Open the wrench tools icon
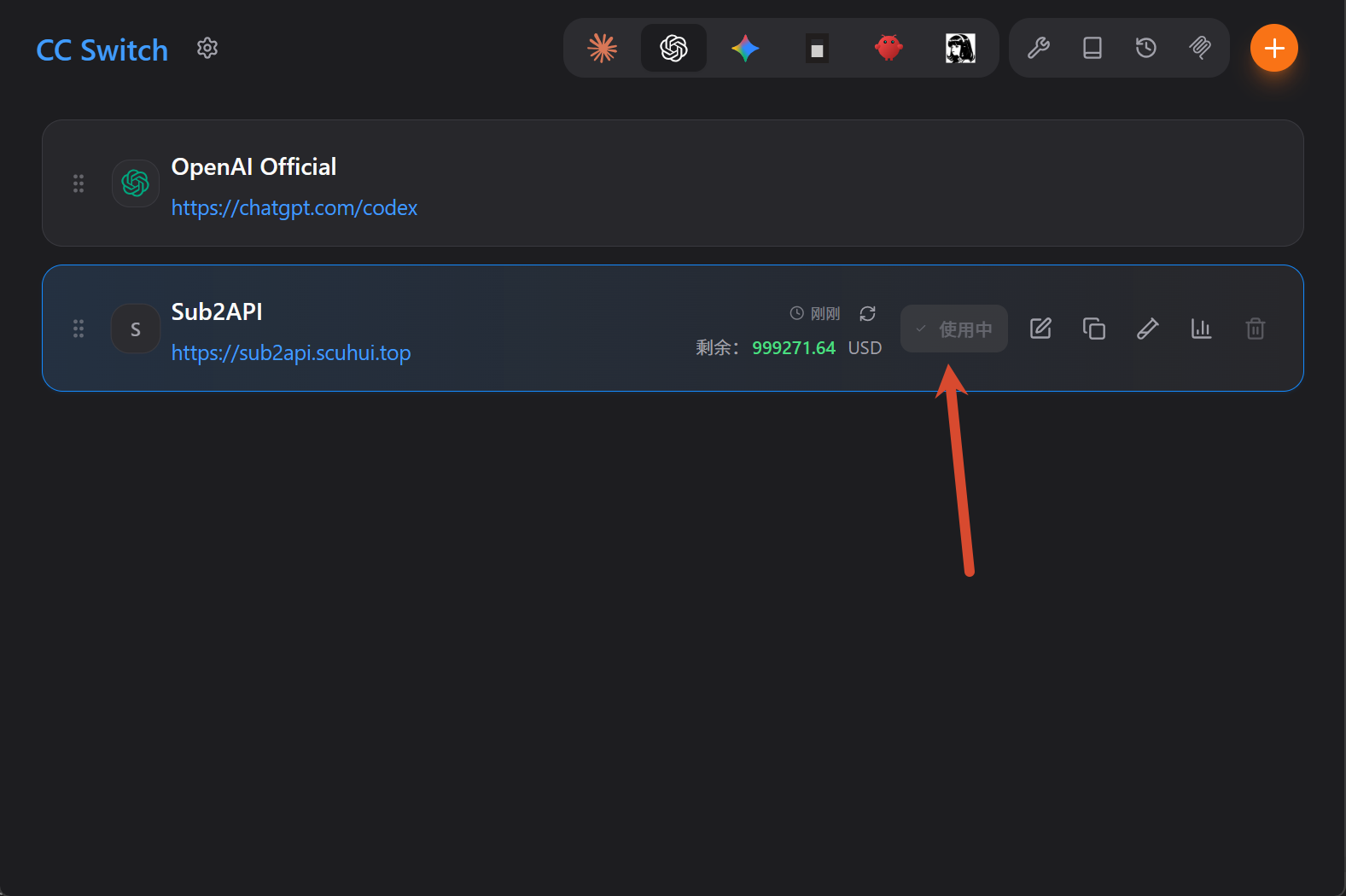Image resolution: width=1346 pixels, height=896 pixels. point(1039,48)
